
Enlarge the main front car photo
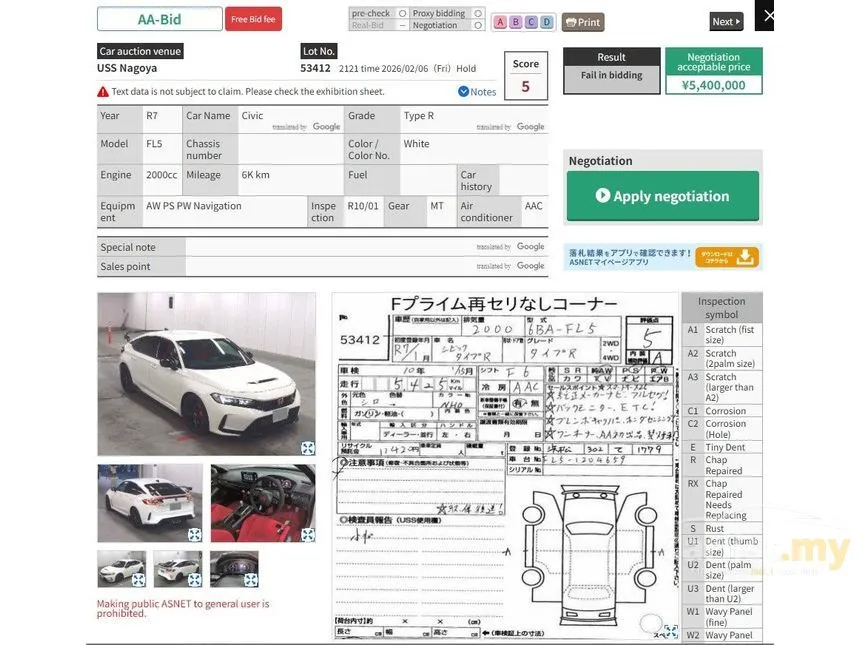(x=308, y=448)
